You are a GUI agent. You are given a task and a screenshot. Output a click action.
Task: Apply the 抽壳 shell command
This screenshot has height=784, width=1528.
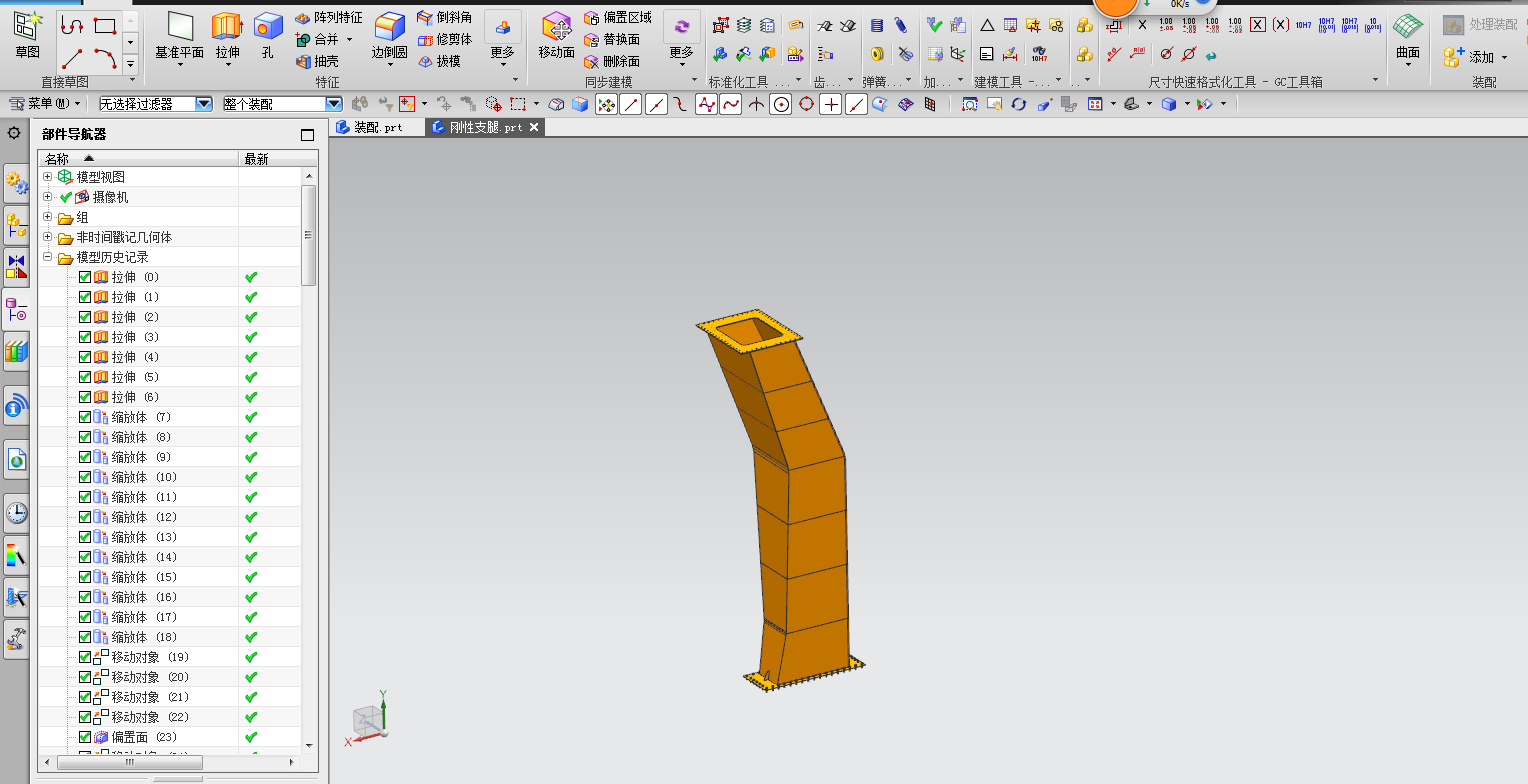(x=318, y=61)
